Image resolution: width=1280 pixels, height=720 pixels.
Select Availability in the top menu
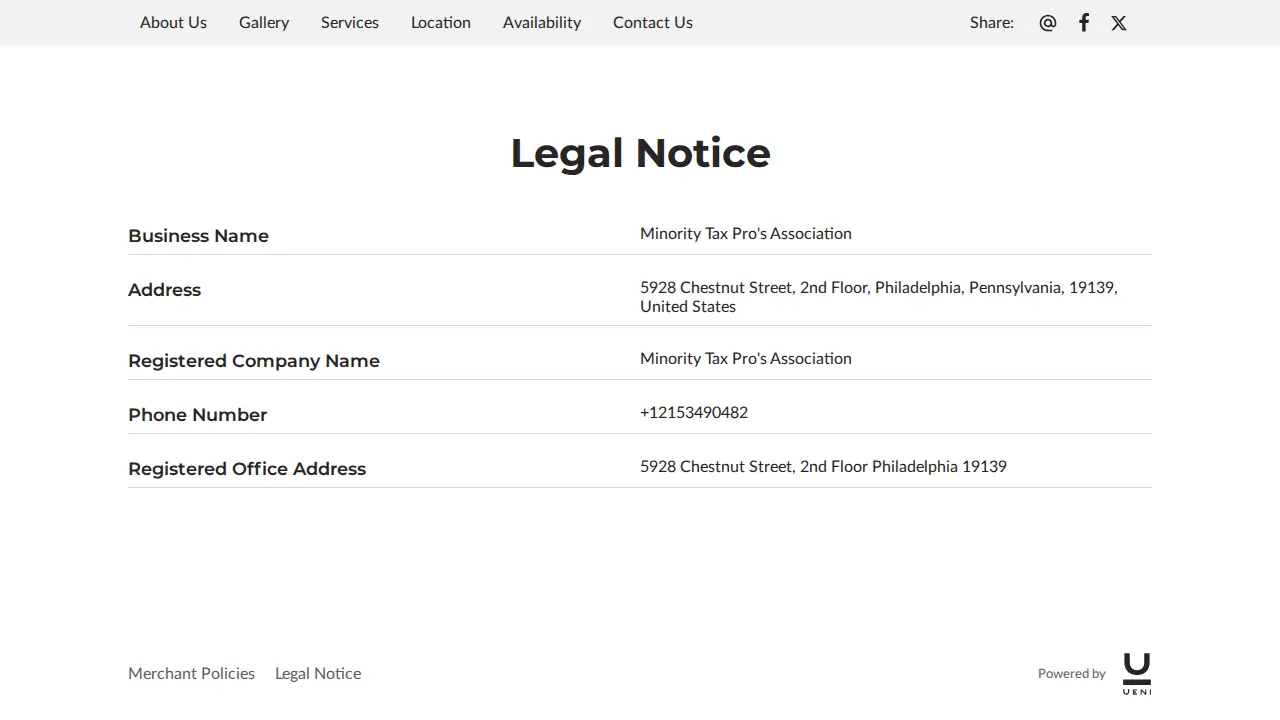542,22
